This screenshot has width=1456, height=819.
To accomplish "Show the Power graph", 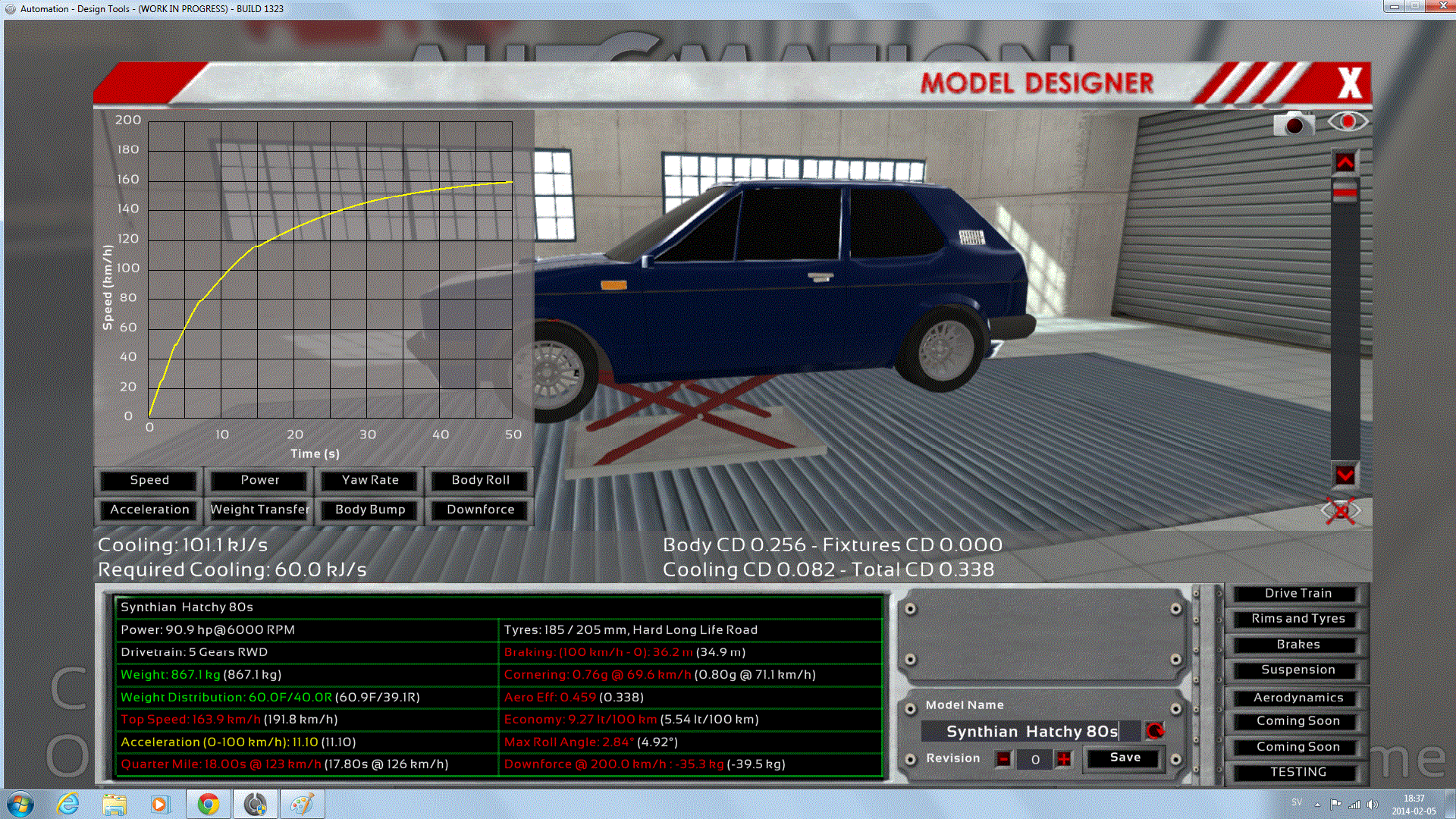I will tap(260, 480).
